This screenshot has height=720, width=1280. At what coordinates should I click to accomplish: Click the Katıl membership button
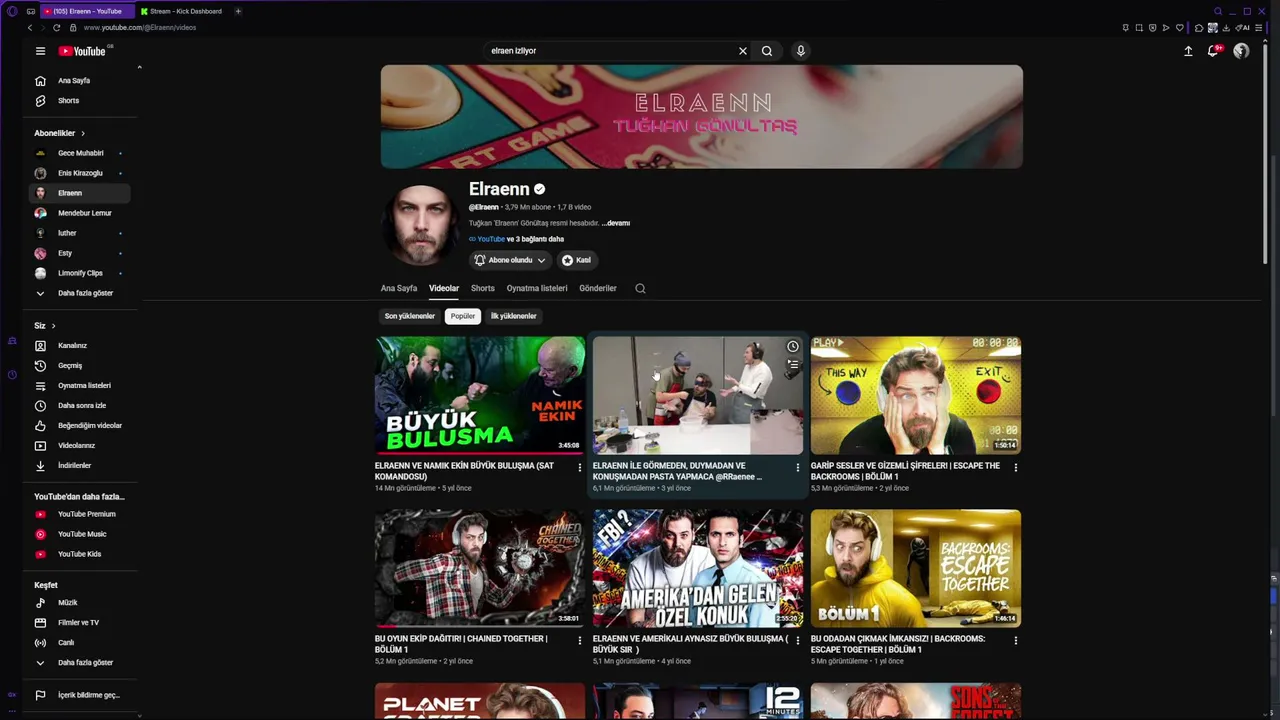point(576,260)
